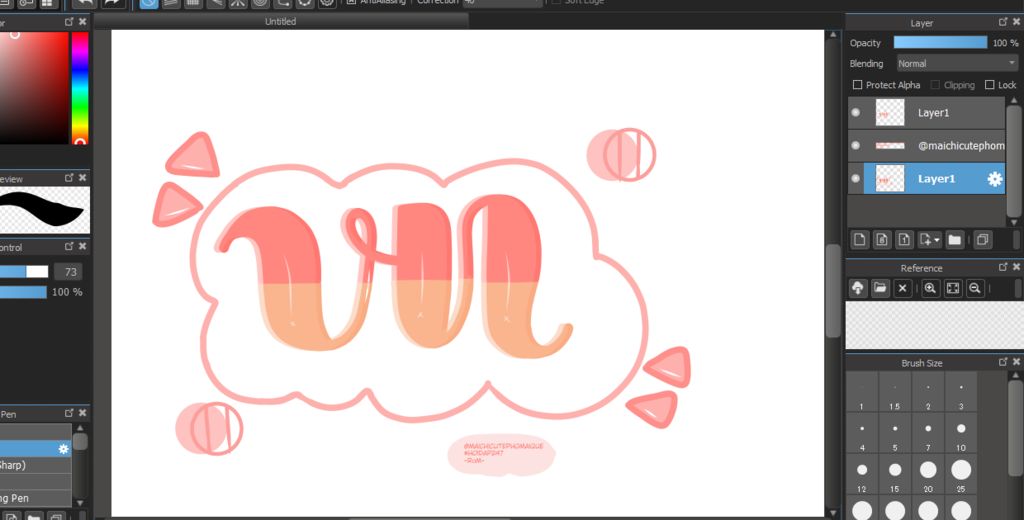Create a new color layer in Layer panel
Image resolution: width=1024 pixels, height=520 pixels.
pyautogui.click(x=859, y=240)
